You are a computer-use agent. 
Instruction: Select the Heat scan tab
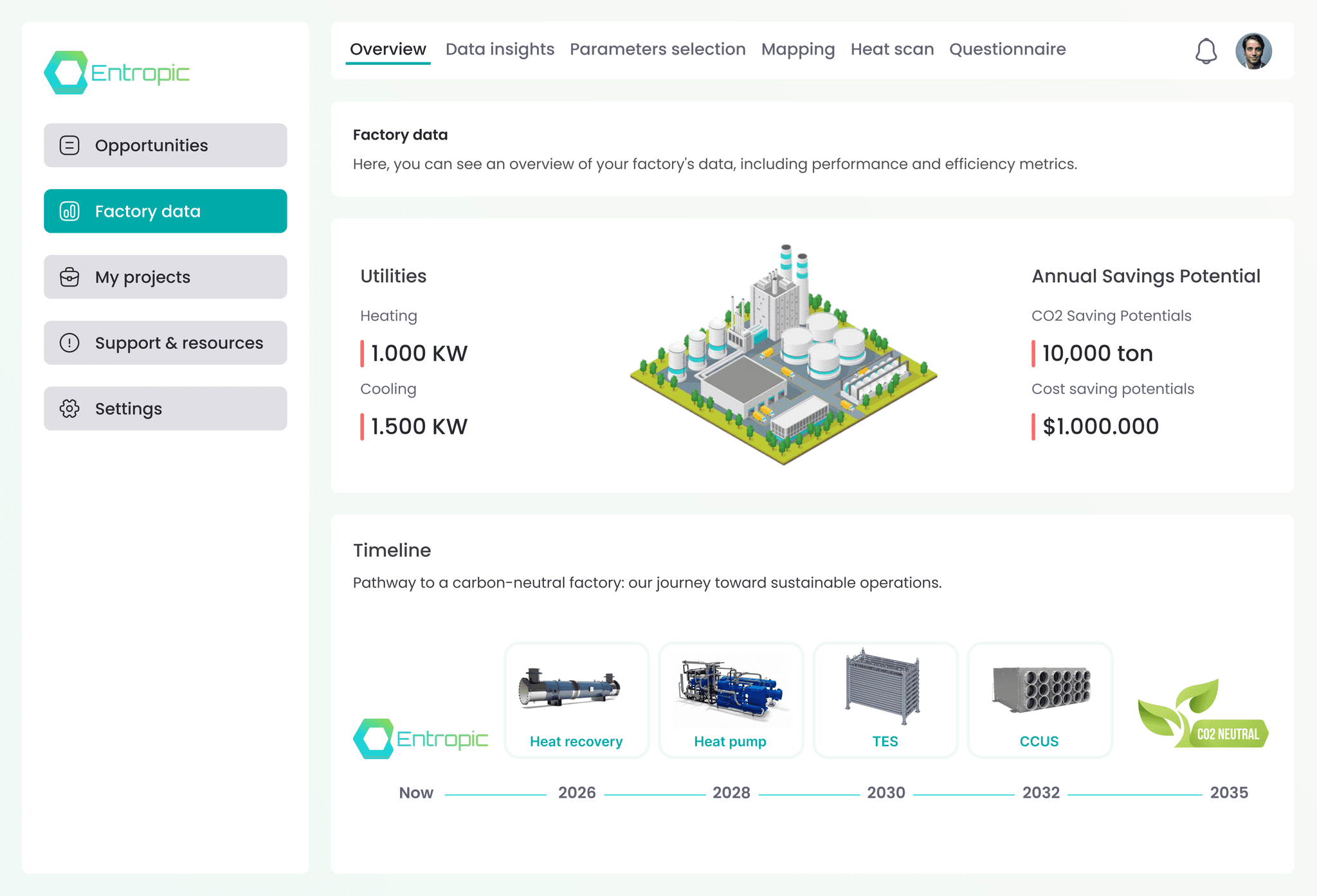click(892, 49)
